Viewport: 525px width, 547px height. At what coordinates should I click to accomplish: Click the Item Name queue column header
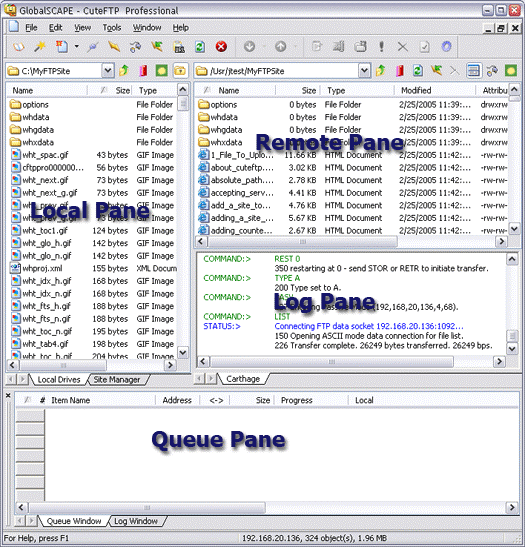[101, 400]
